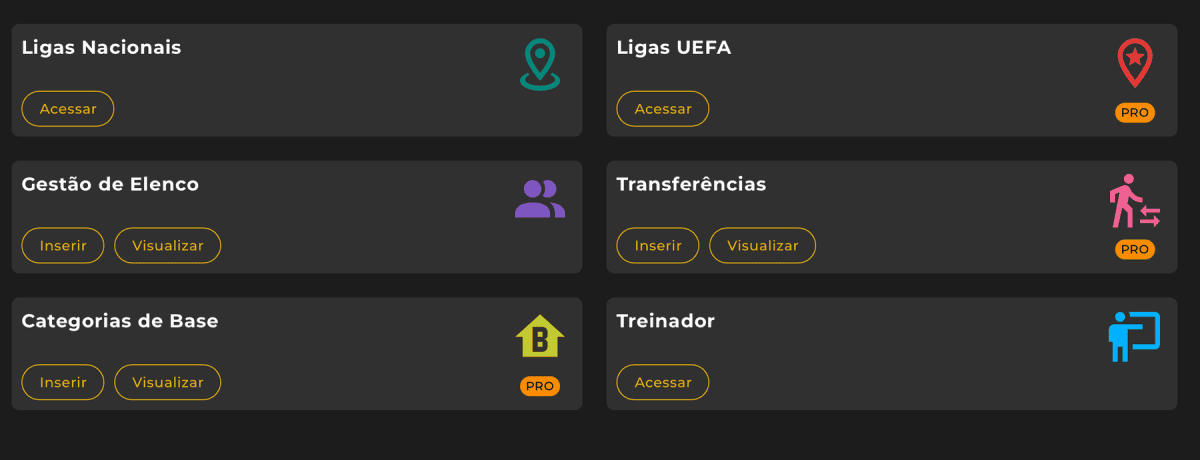Click the red star pin Ligas UEFA icon

point(1135,63)
